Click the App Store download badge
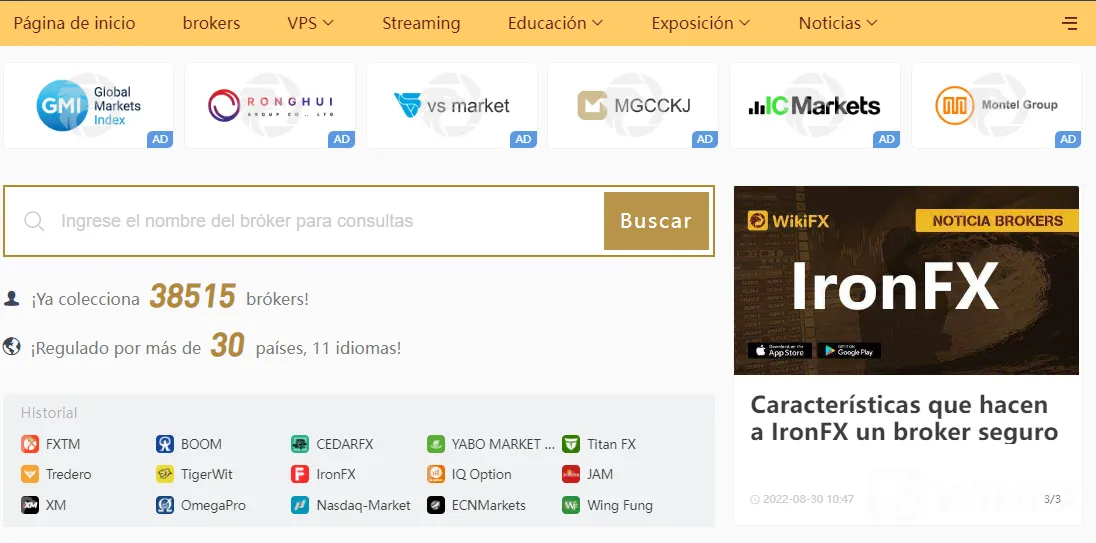Viewport: 1096px width, 543px height. tap(779, 351)
